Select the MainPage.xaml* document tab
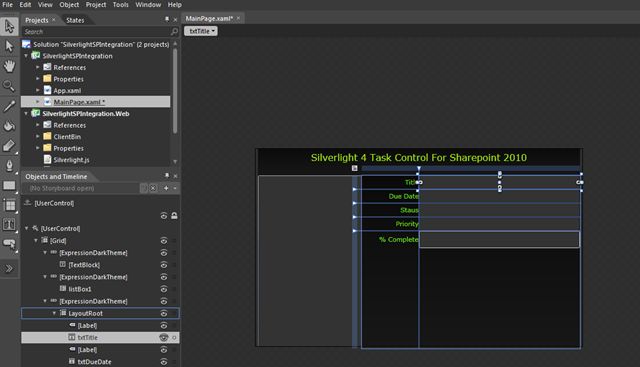Screen dimensions: 640x367 coord(209,18)
